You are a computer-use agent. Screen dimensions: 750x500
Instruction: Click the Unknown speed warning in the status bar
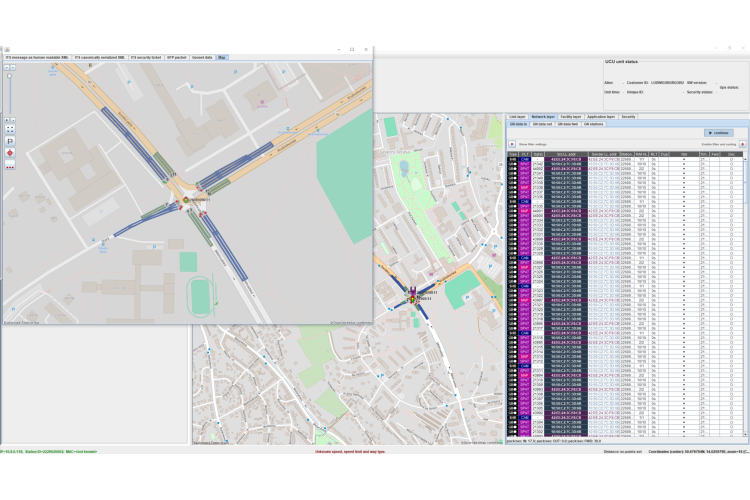click(x=350, y=451)
